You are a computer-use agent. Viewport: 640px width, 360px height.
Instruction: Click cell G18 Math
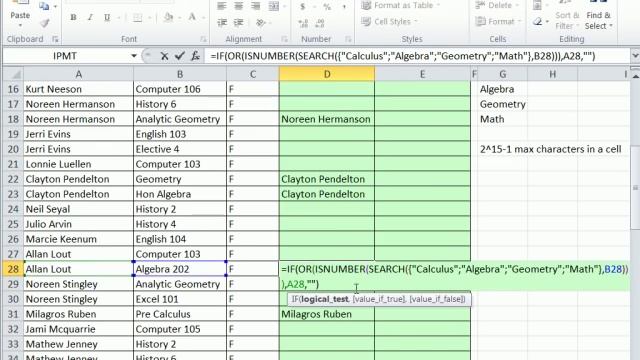coord(502,119)
